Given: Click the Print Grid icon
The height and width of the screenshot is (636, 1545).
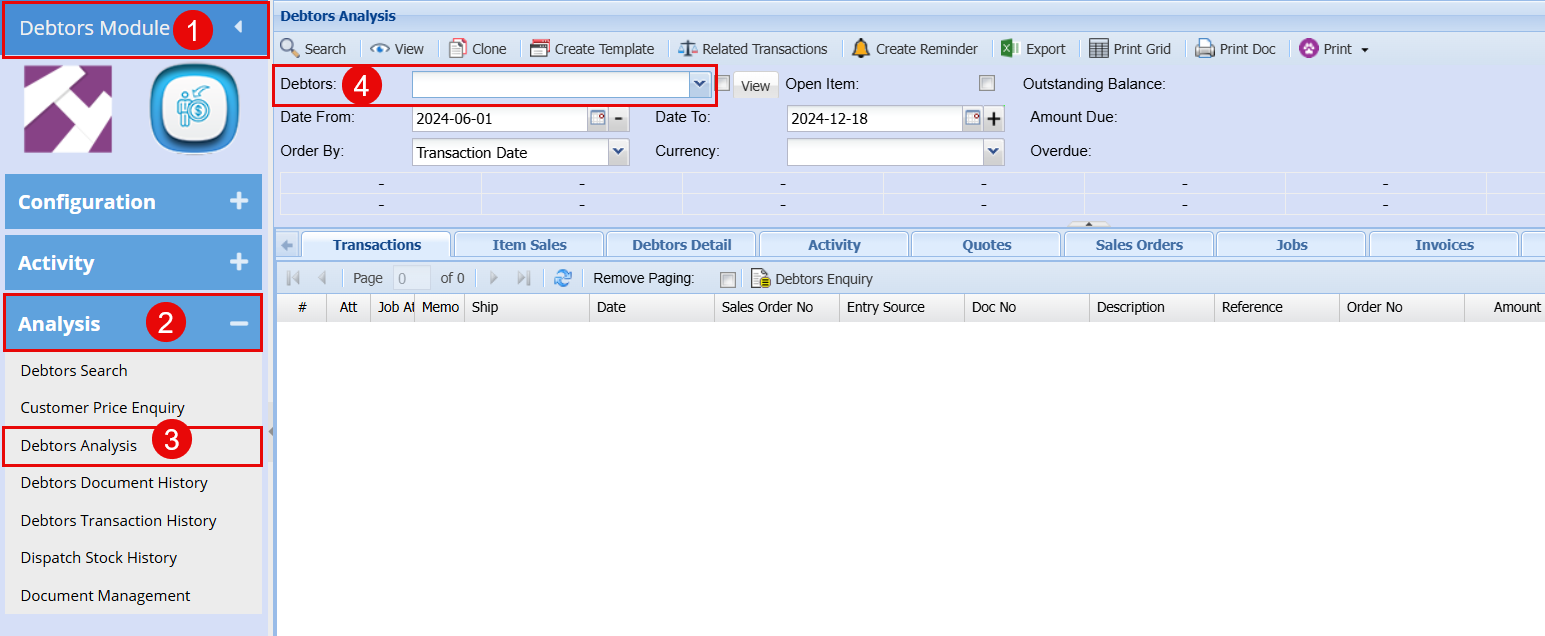Looking at the screenshot, I should [1099, 48].
